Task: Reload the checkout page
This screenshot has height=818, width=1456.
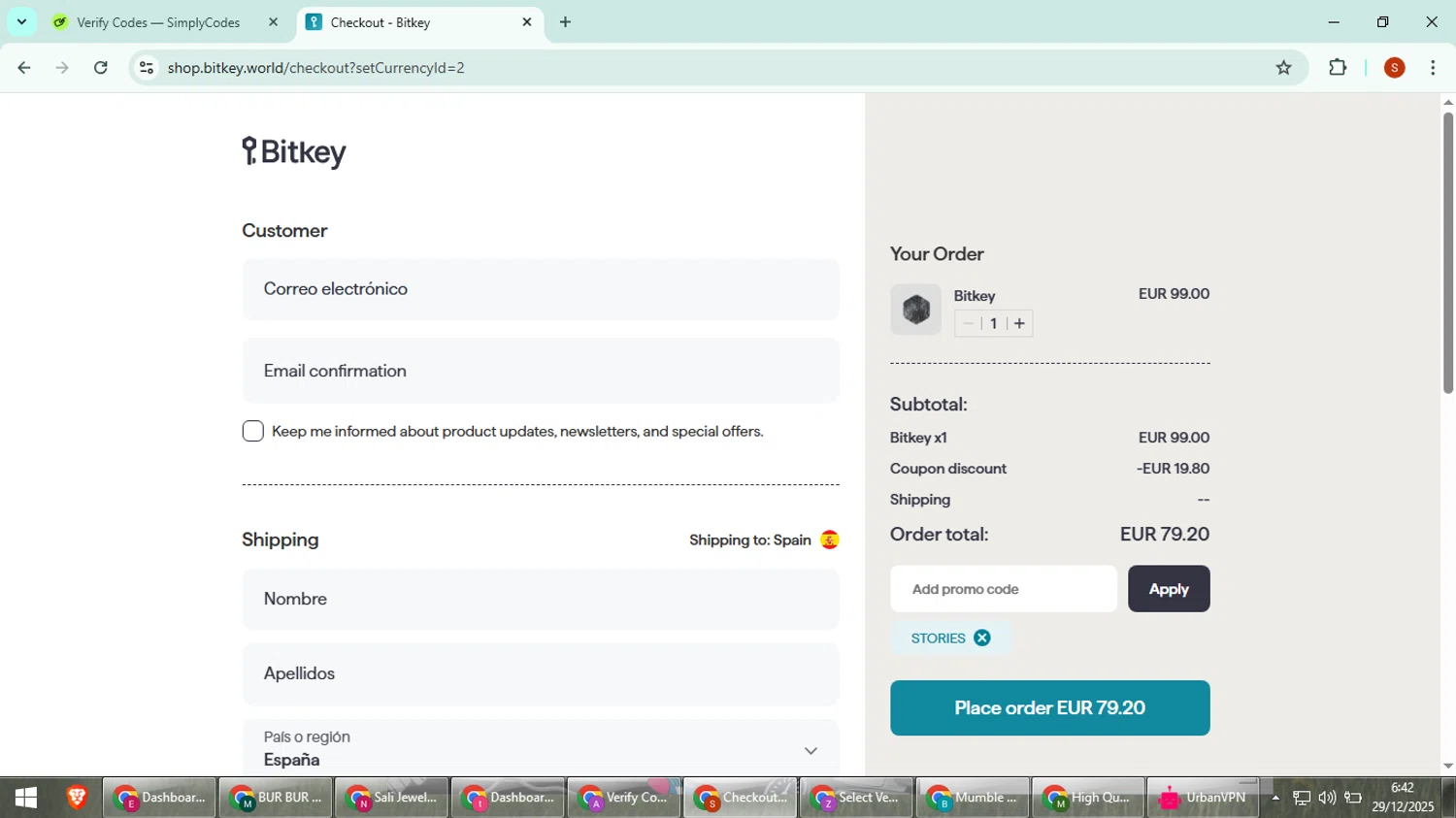Action: pos(100,67)
